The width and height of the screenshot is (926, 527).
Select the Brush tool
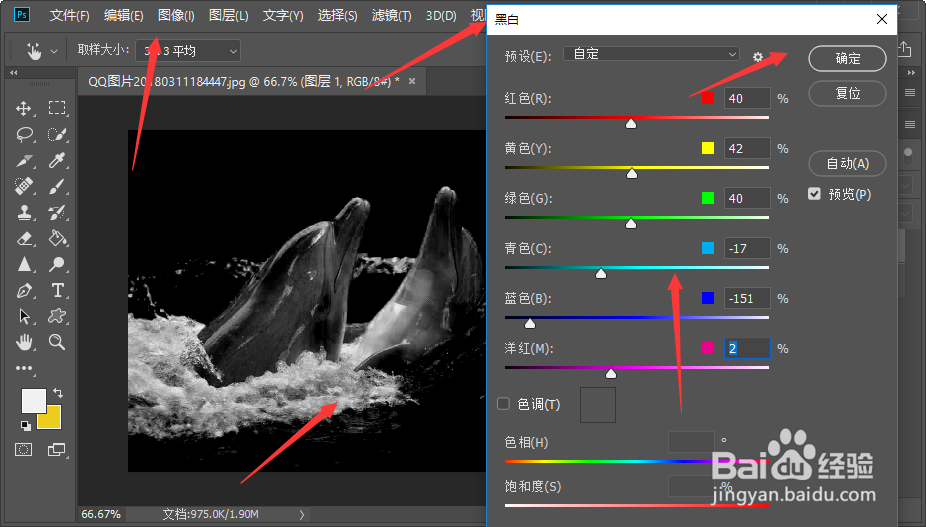pyautogui.click(x=57, y=186)
